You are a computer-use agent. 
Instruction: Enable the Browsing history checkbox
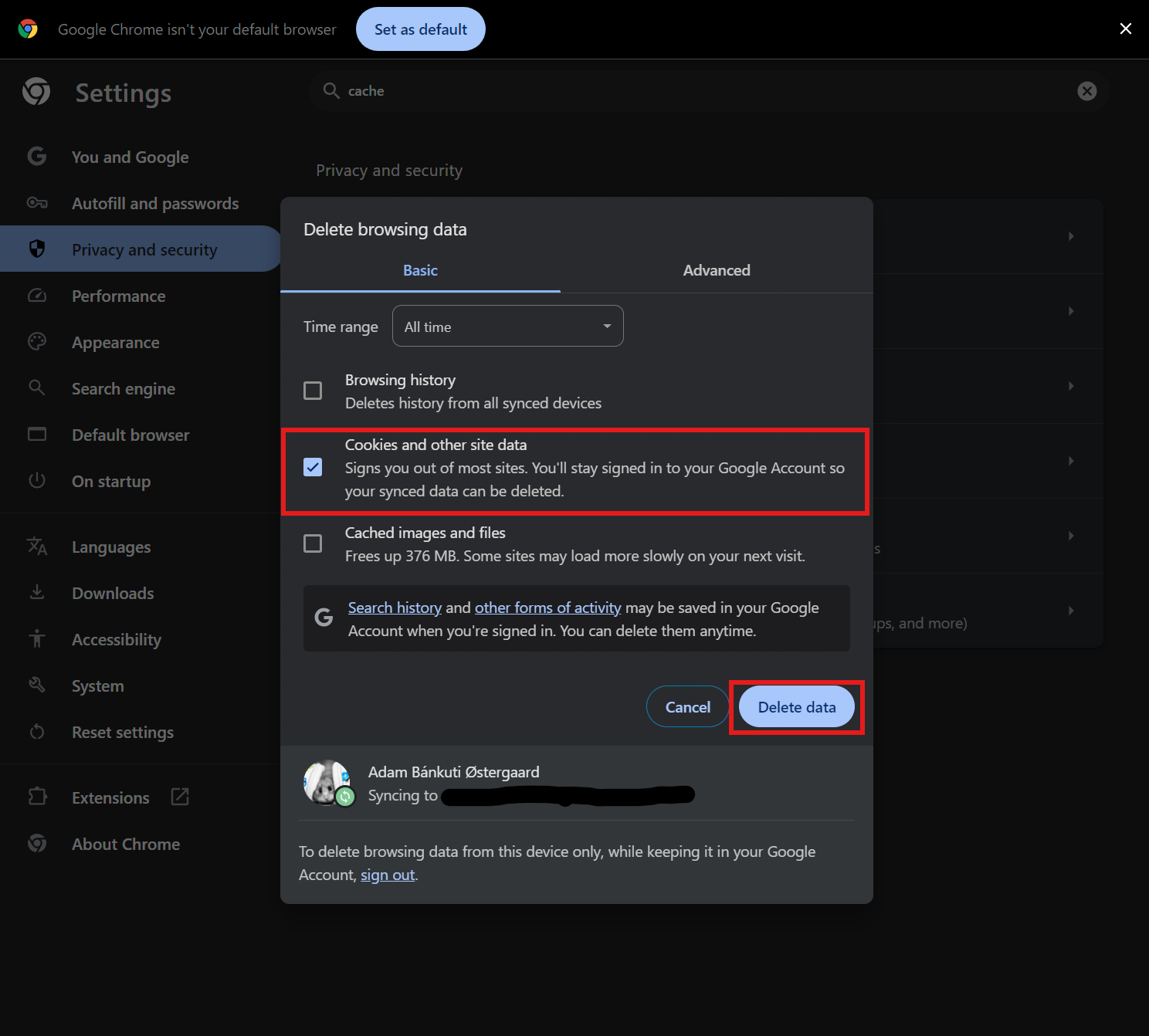click(313, 391)
